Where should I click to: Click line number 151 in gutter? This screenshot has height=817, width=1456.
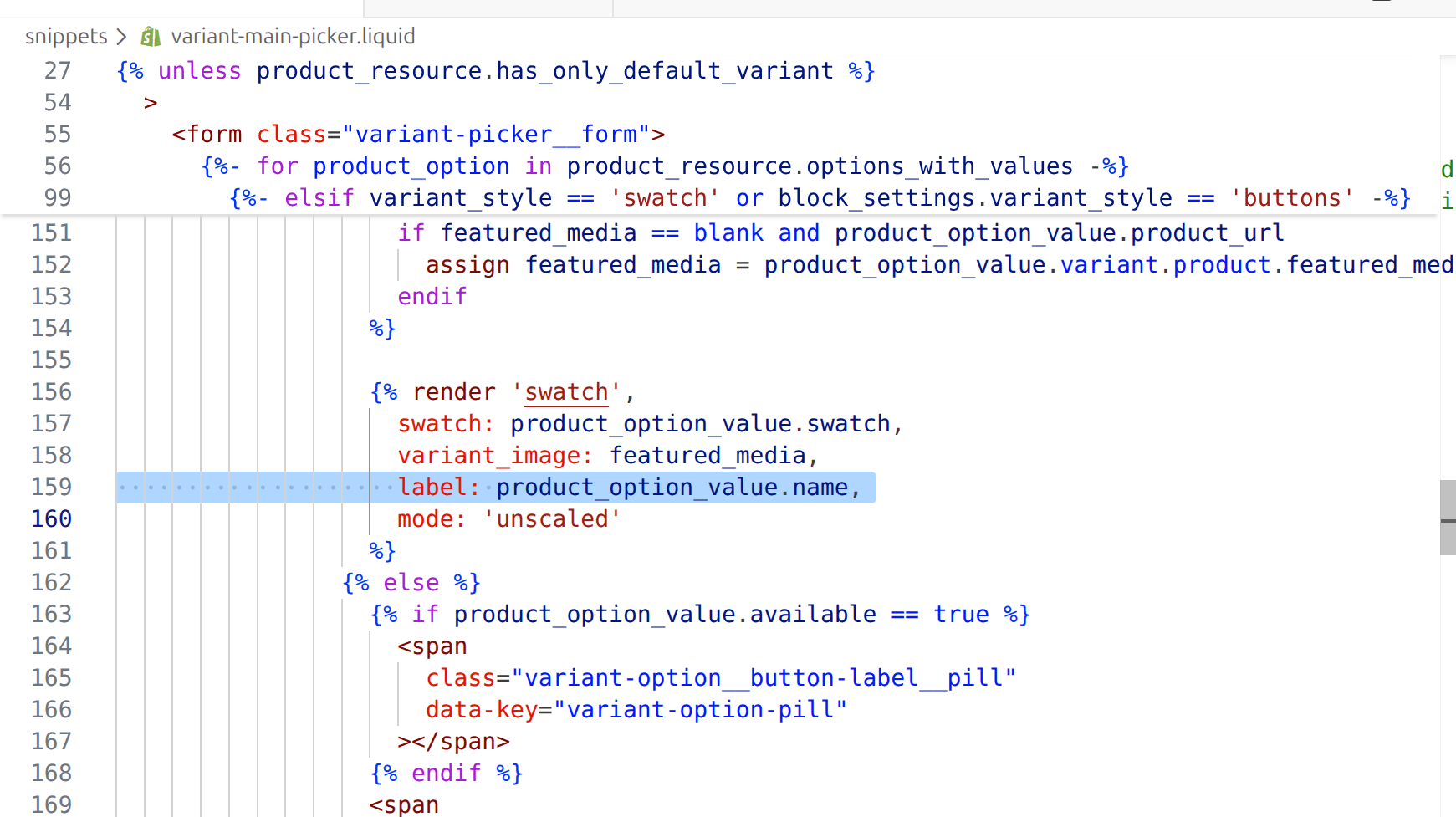point(52,233)
